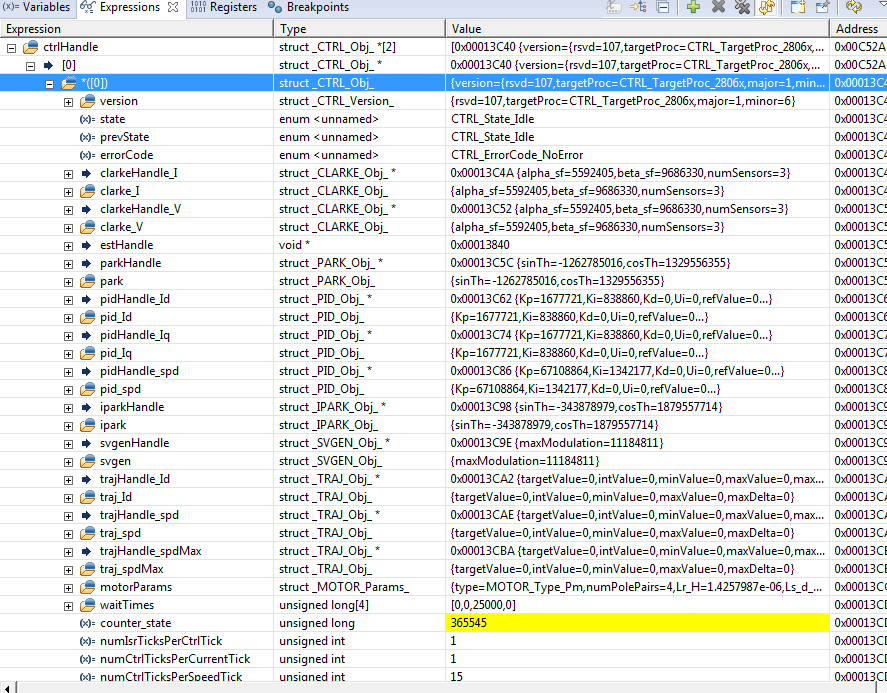Click the prevState variable icon
Image resolution: width=887 pixels, height=693 pixels.
[x=87, y=137]
